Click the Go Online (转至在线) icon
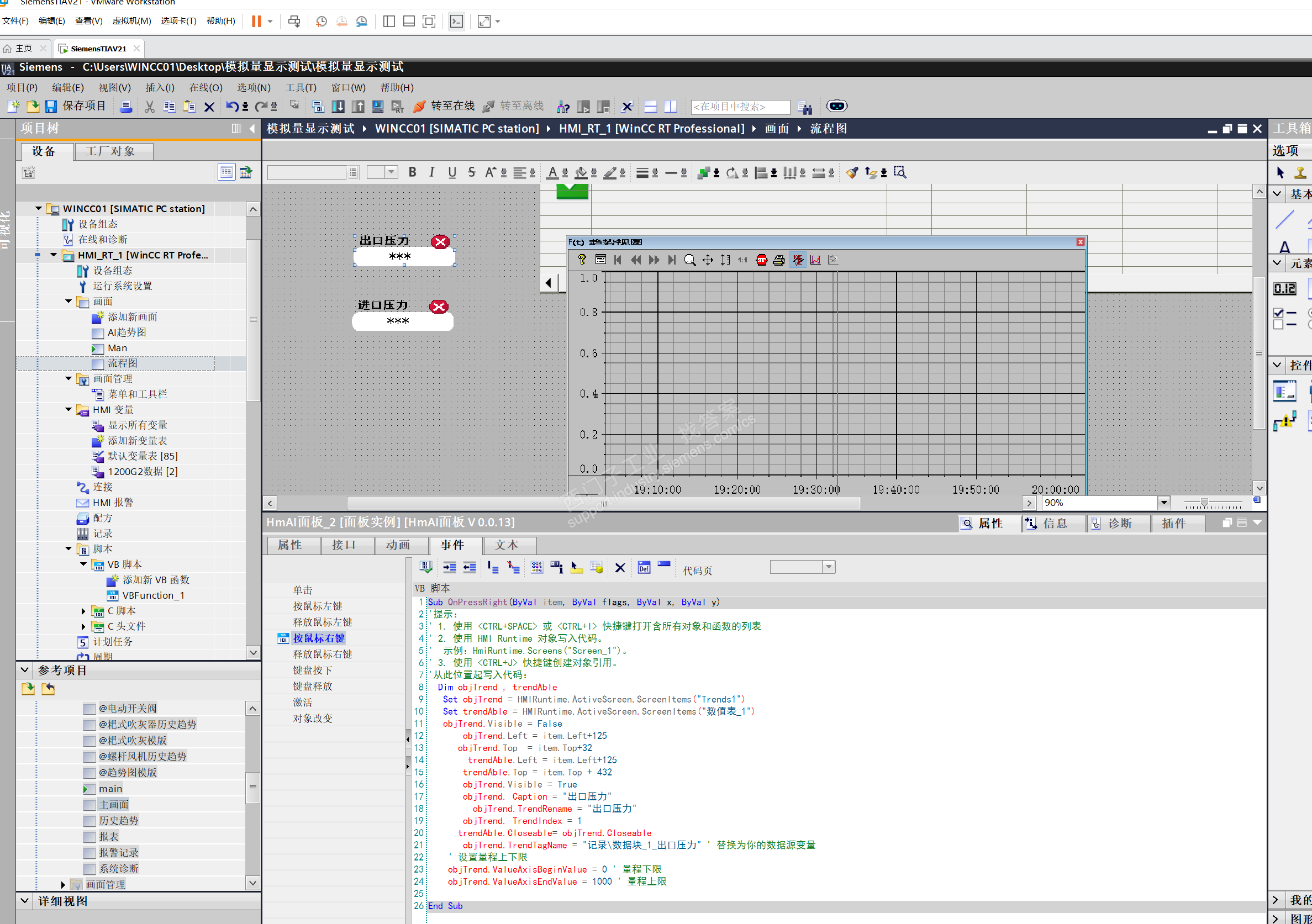The height and width of the screenshot is (924, 1312). (x=420, y=106)
